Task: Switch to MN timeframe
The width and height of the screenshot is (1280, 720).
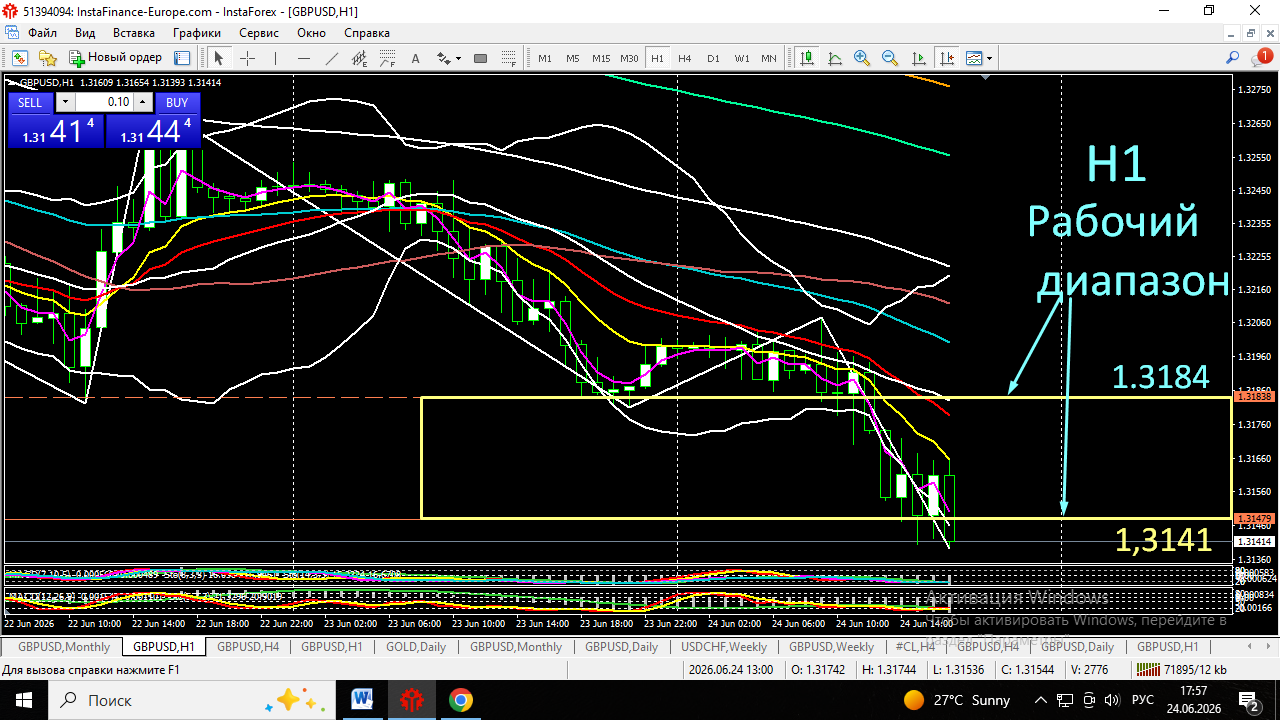Action: point(768,58)
